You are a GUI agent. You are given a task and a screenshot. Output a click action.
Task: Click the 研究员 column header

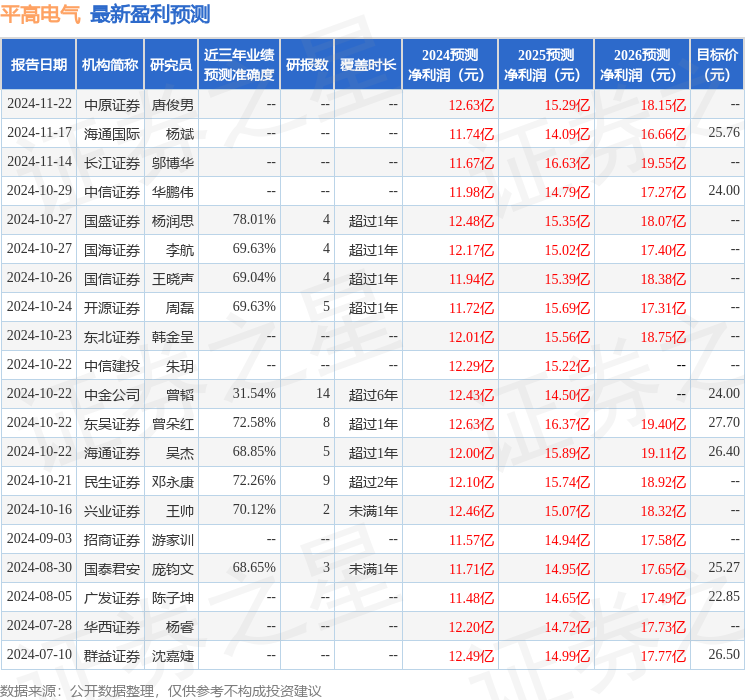pos(171,65)
